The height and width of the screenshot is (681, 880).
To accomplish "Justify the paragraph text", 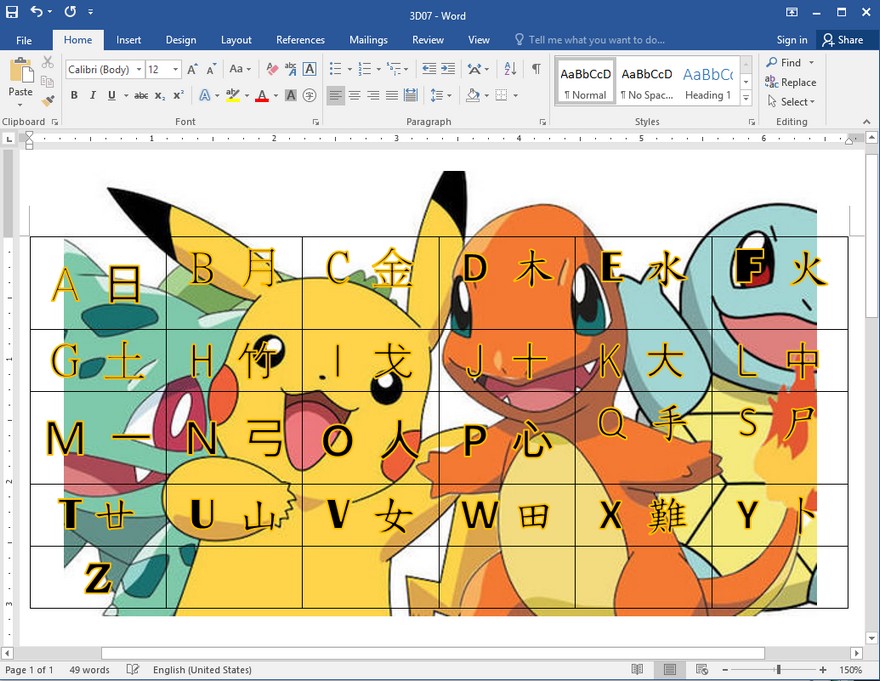I will 392,95.
